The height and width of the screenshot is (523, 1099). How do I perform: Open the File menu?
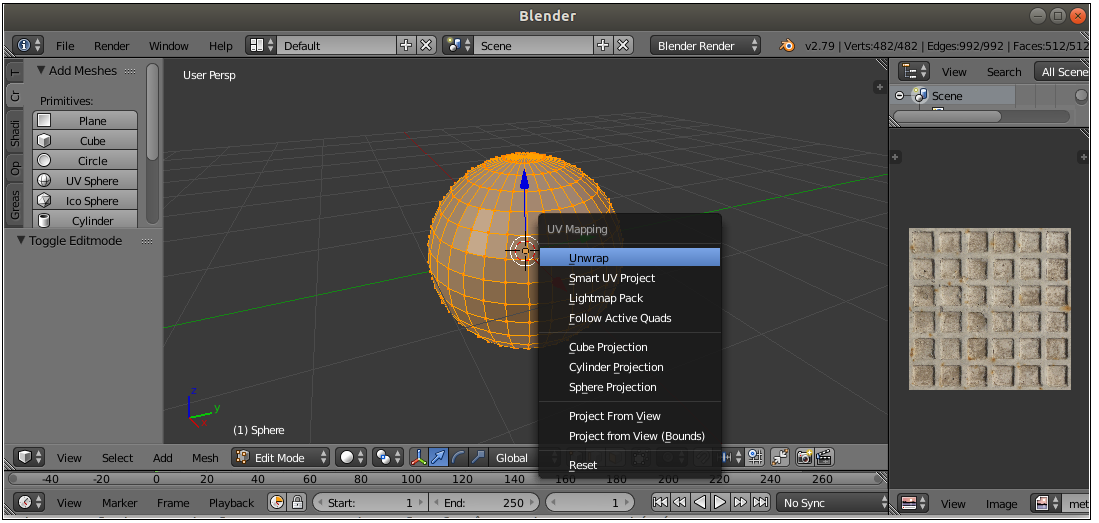(65, 46)
